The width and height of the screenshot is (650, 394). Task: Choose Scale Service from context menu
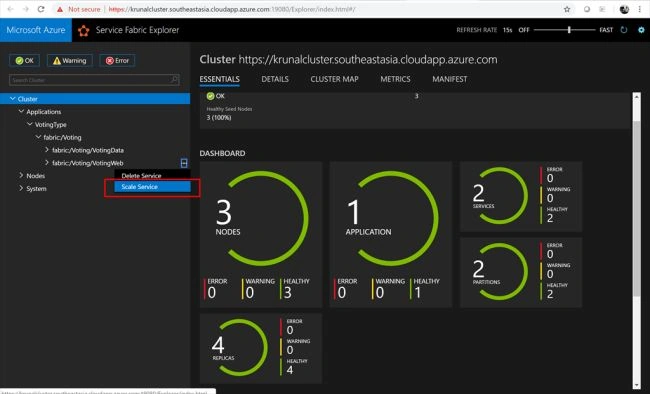153,187
